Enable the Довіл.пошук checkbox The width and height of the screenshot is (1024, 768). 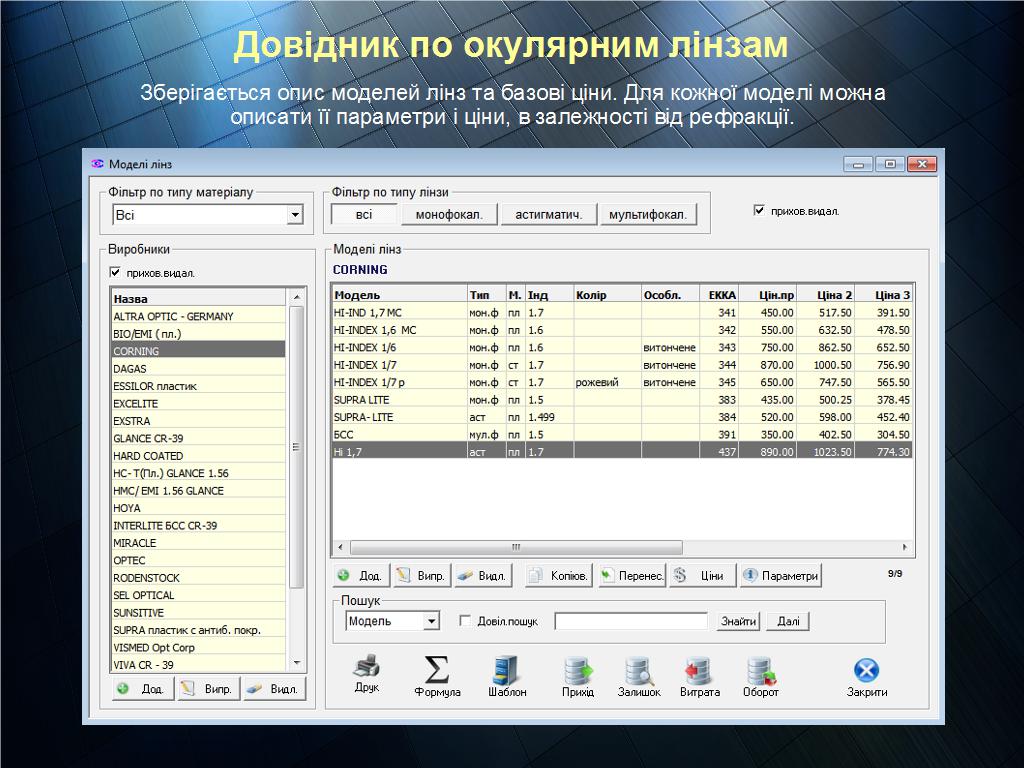pyautogui.click(x=465, y=621)
